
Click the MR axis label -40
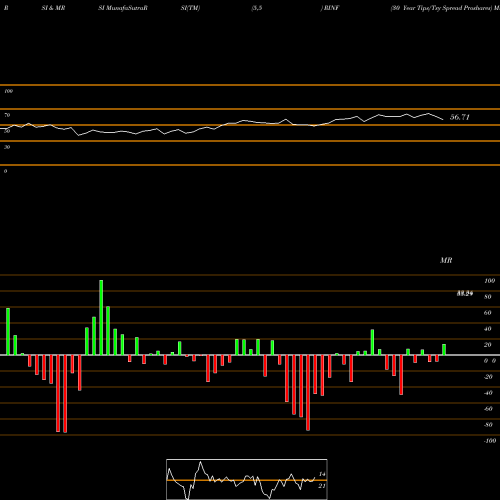488,393
